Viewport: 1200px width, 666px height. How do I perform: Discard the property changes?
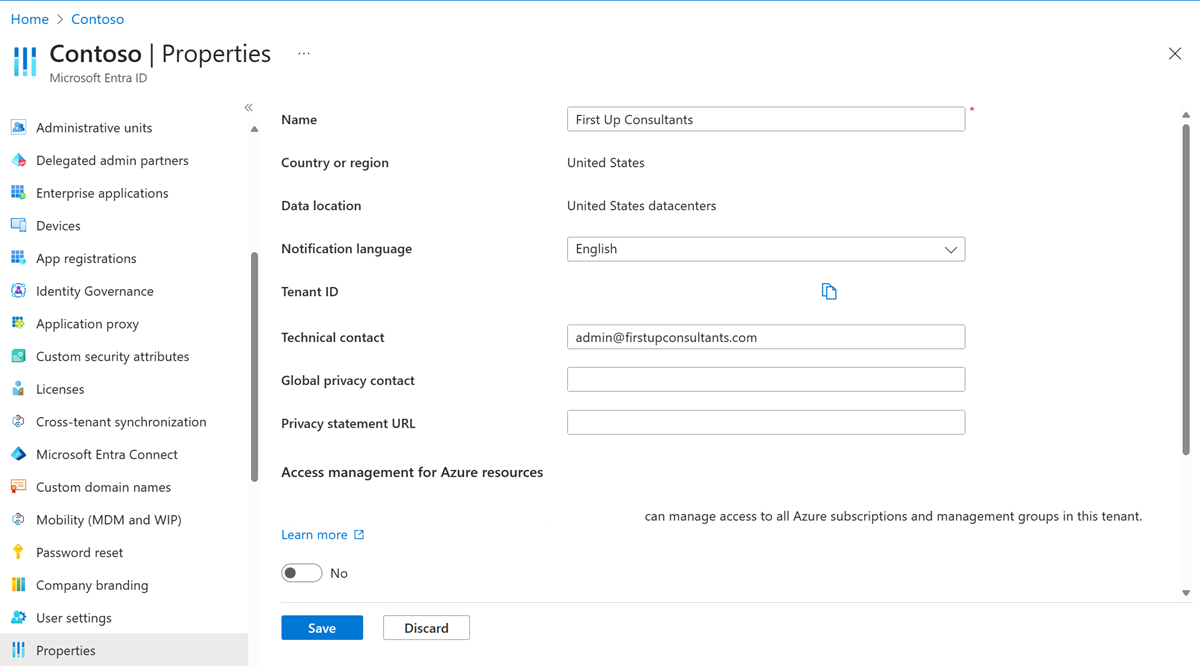[x=426, y=628]
